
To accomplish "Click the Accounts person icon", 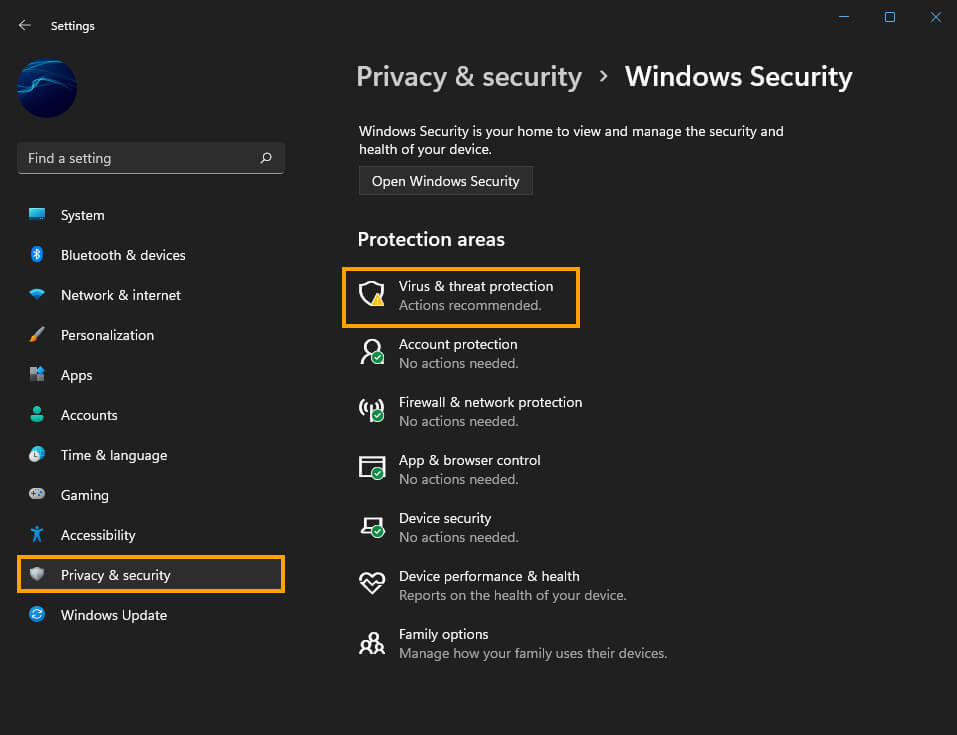I will [x=37, y=415].
